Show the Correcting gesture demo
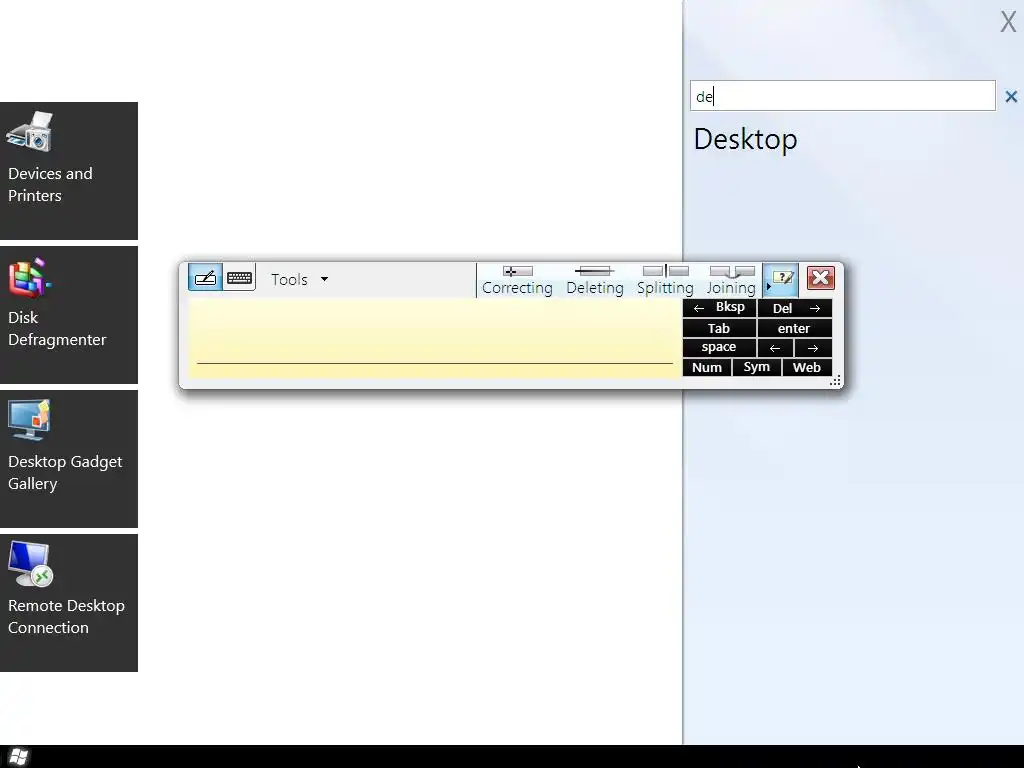The height and width of the screenshot is (768, 1024). click(517, 280)
